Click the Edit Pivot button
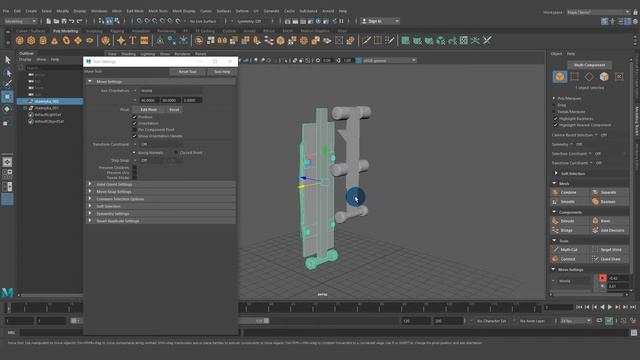This screenshot has height=360, width=640. point(149,109)
